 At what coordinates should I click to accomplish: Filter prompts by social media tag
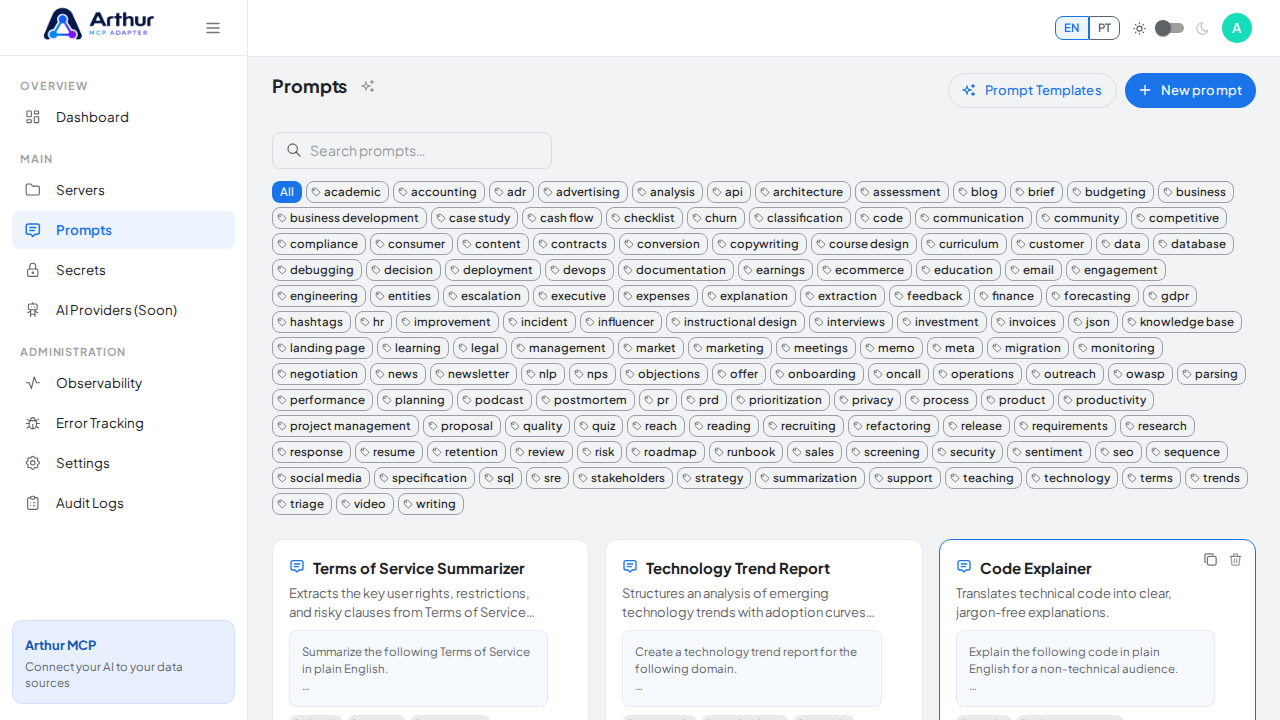[x=321, y=478]
